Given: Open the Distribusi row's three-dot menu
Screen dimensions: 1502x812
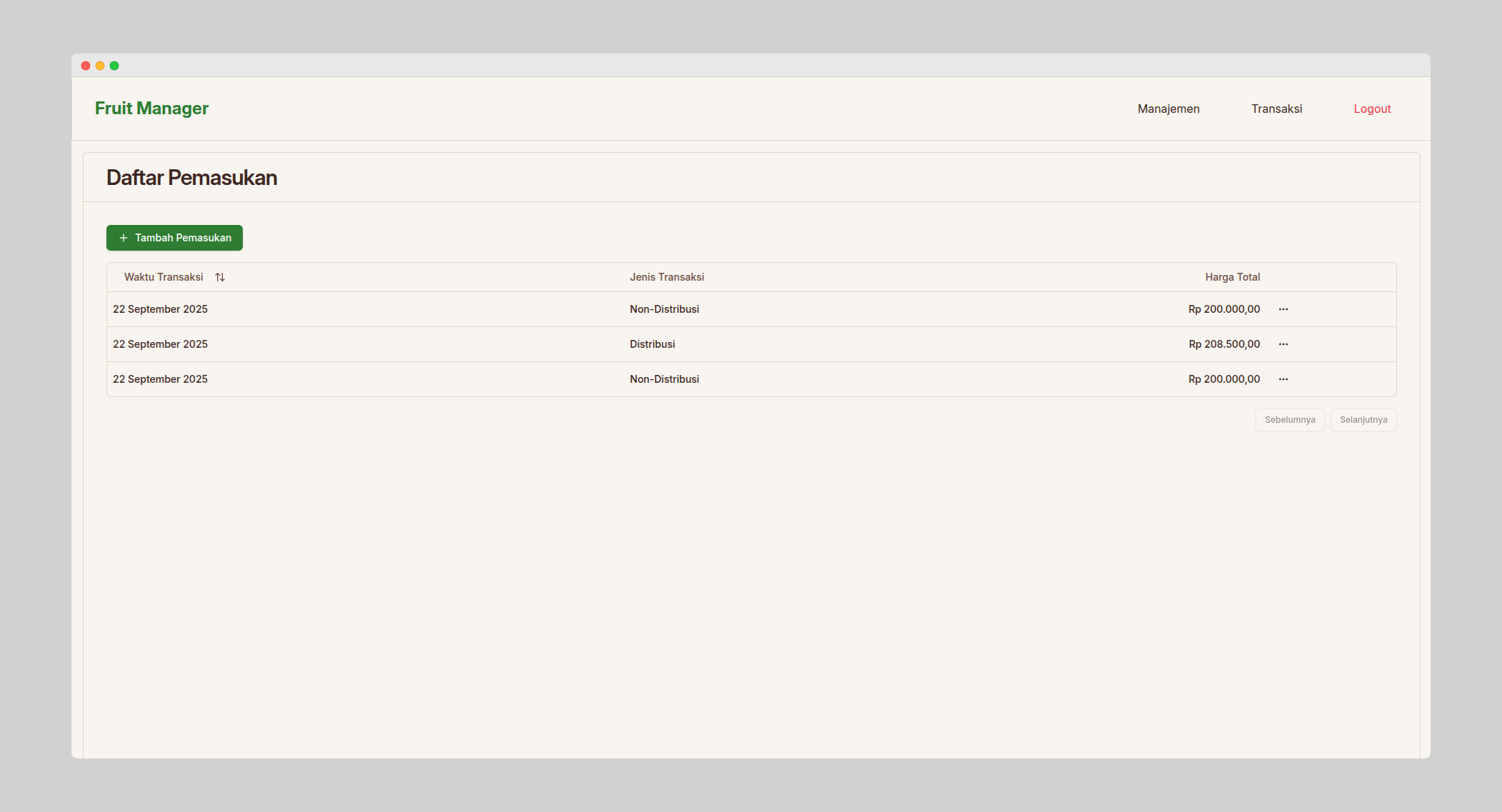Looking at the screenshot, I should tap(1283, 344).
